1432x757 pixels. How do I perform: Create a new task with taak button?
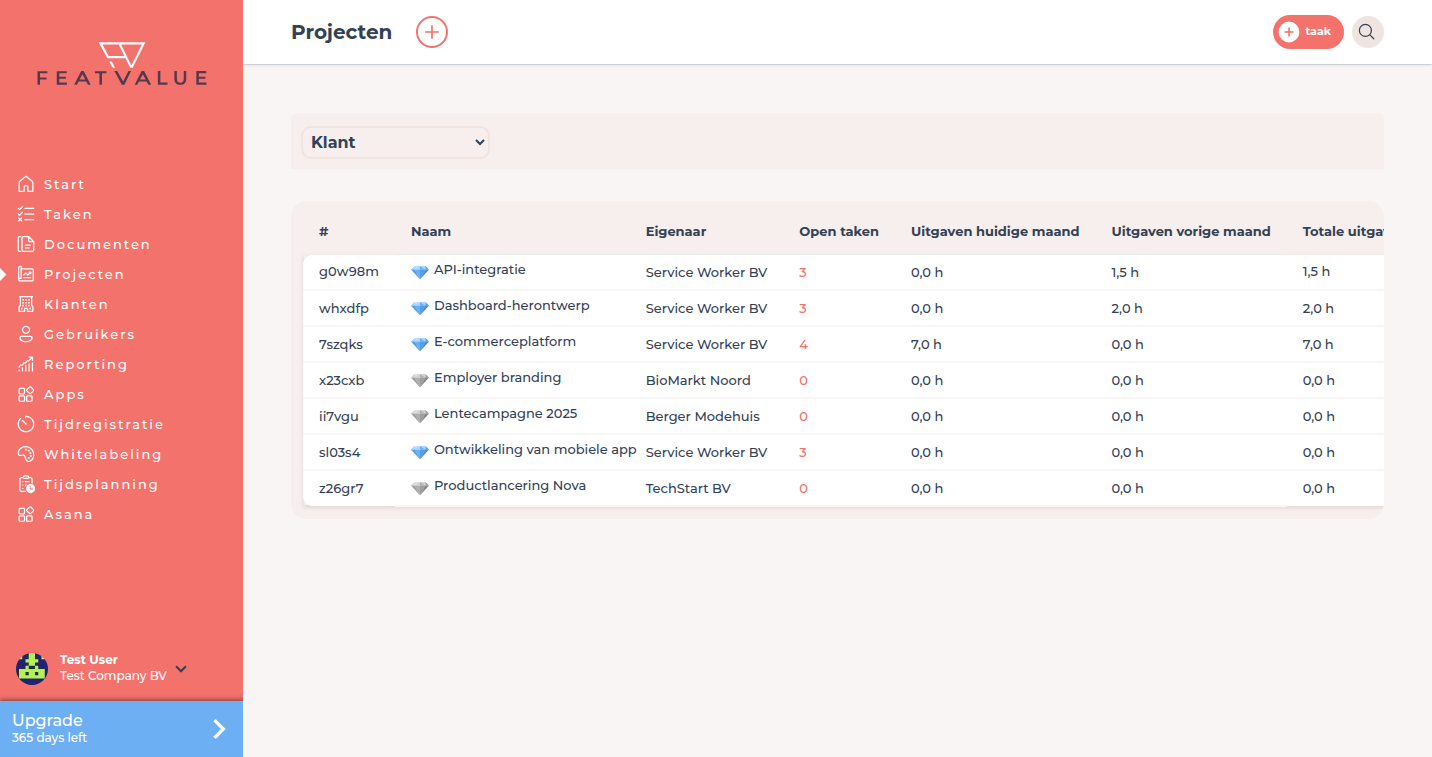[x=1308, y=32]
